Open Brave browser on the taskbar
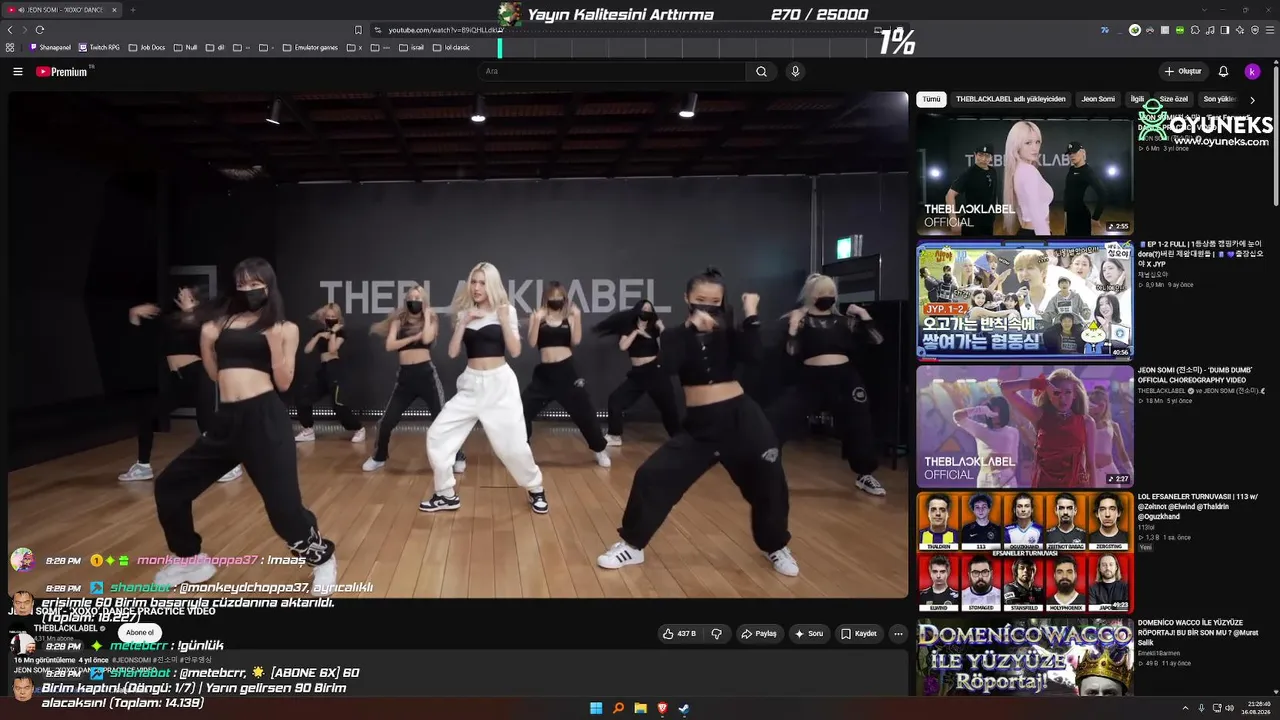The width and height of the screenshot is (1280, 720). (x=662, y=708)
